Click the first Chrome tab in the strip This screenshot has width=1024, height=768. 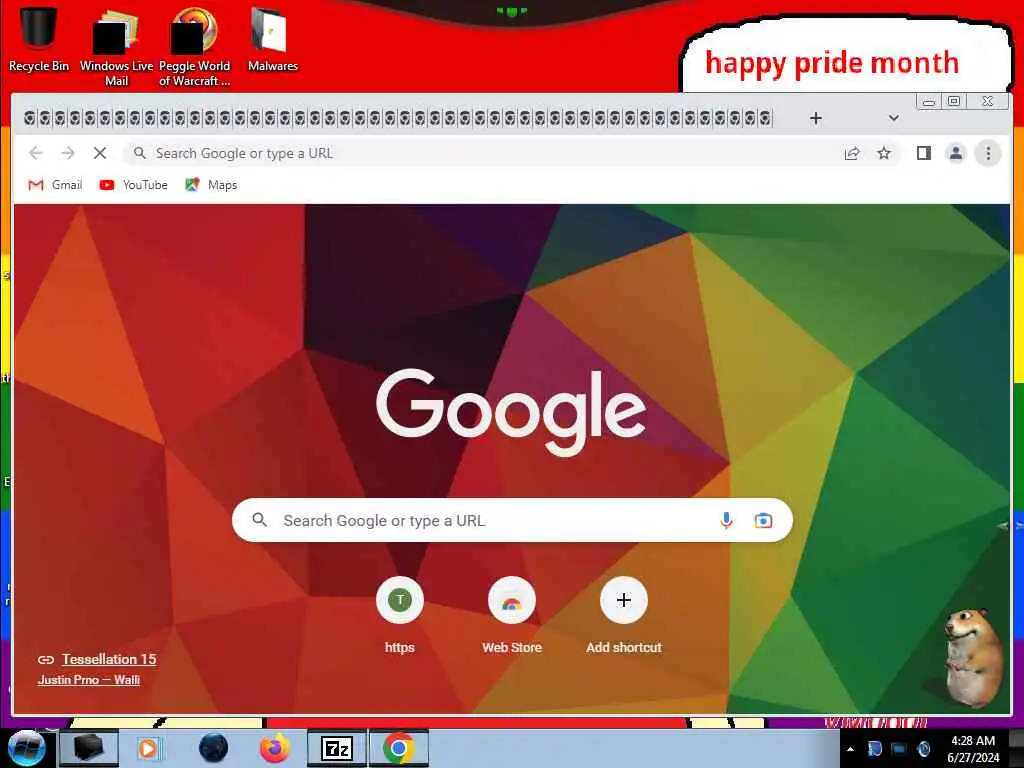click(x=30, y=118)
